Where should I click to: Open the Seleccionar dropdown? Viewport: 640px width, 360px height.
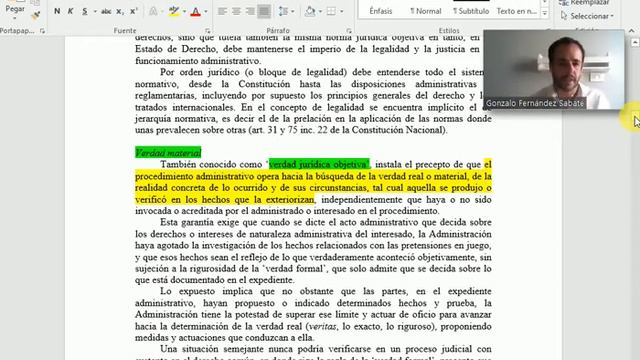587,16
